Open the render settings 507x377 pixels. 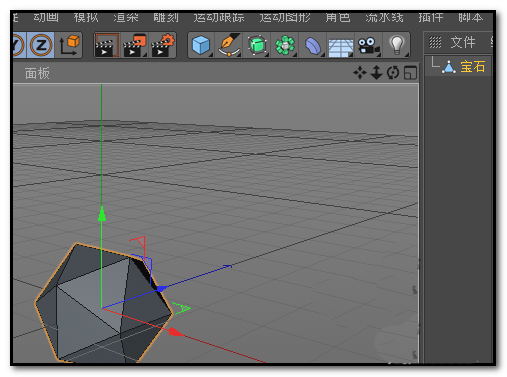[162, 45]
